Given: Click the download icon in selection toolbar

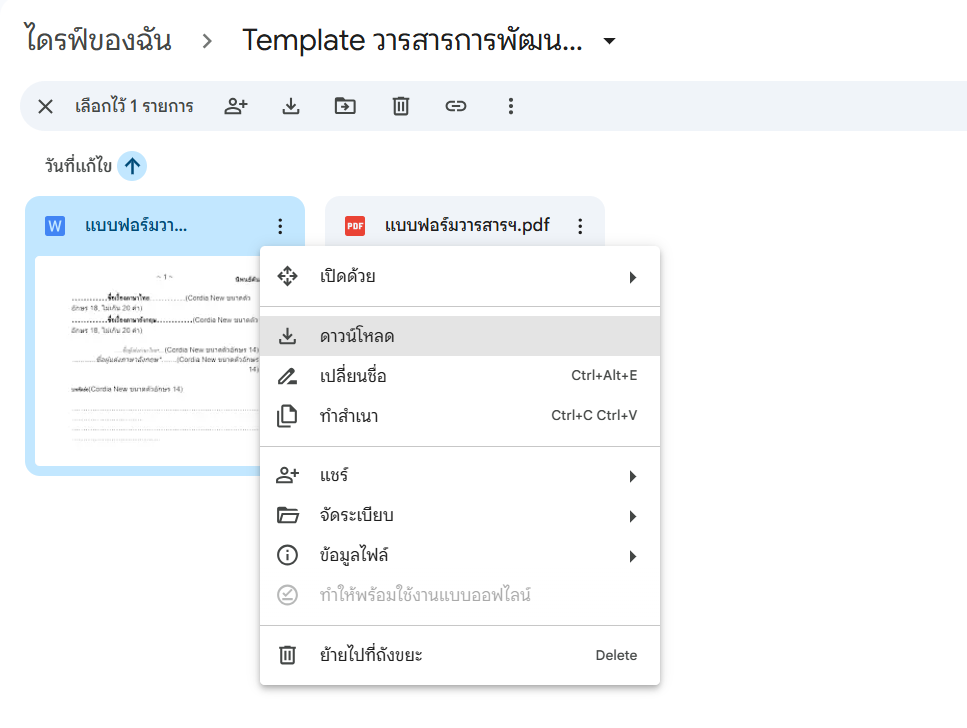Looking at the screenshot, I should tap(291, 106).
